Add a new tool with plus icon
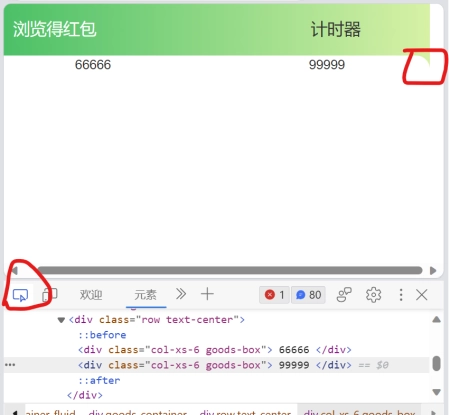Image resolution: width=450 pixels, height=415 pixels. tap(207, 294)
